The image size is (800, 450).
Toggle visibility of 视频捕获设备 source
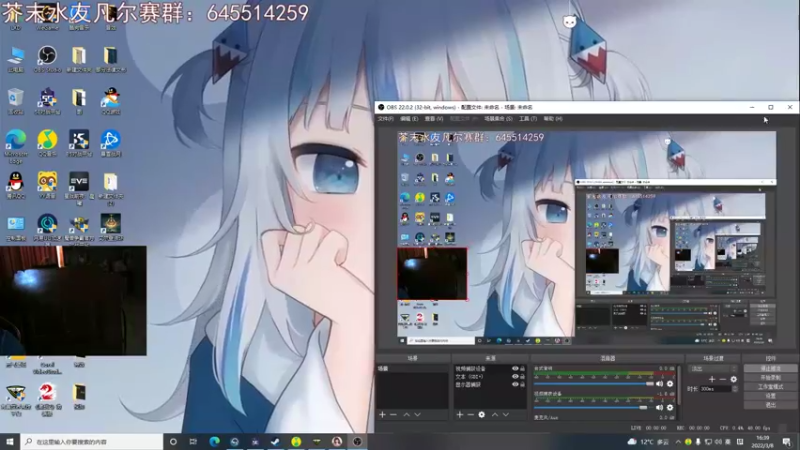click(515, 368)
